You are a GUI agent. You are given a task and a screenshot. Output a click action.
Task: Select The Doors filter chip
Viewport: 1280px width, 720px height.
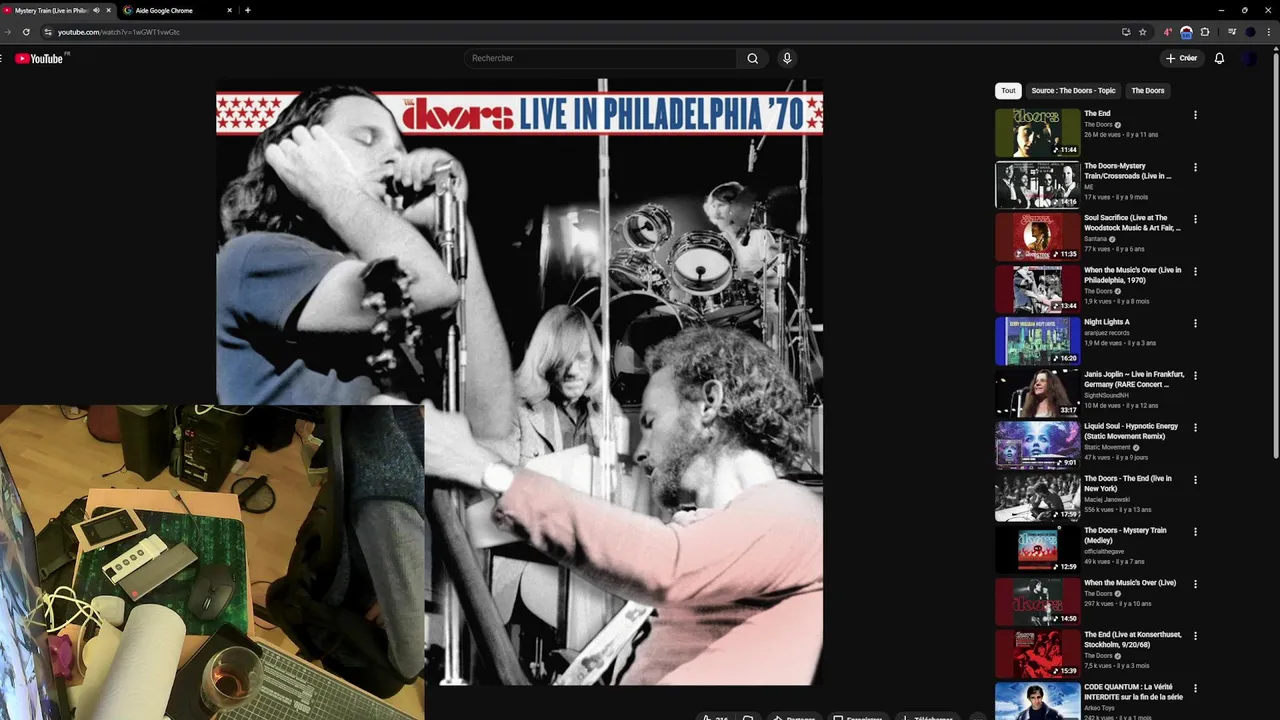click(x=1148, y=91)
